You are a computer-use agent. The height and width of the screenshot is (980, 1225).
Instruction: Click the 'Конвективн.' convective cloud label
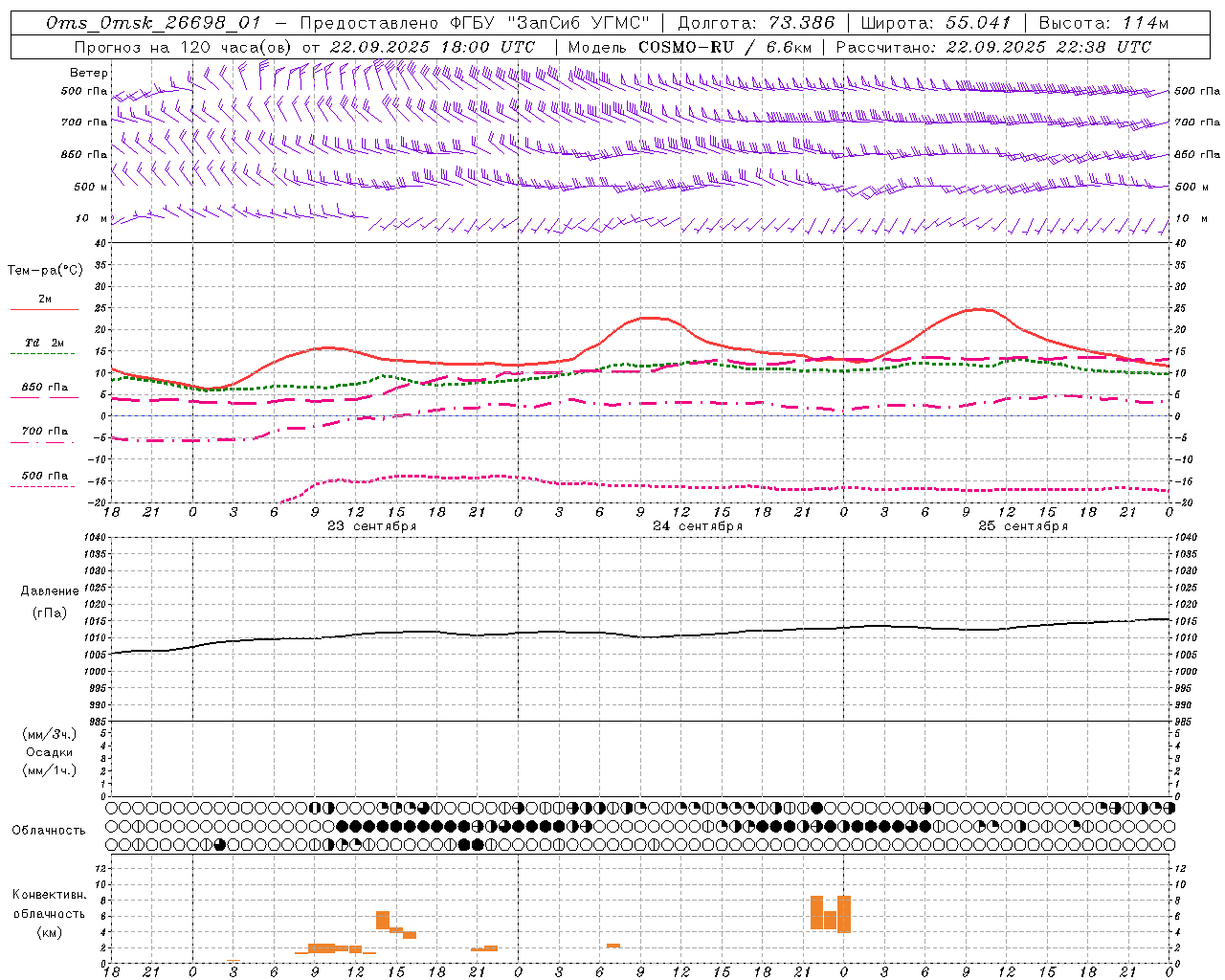[x=50, y=895]
